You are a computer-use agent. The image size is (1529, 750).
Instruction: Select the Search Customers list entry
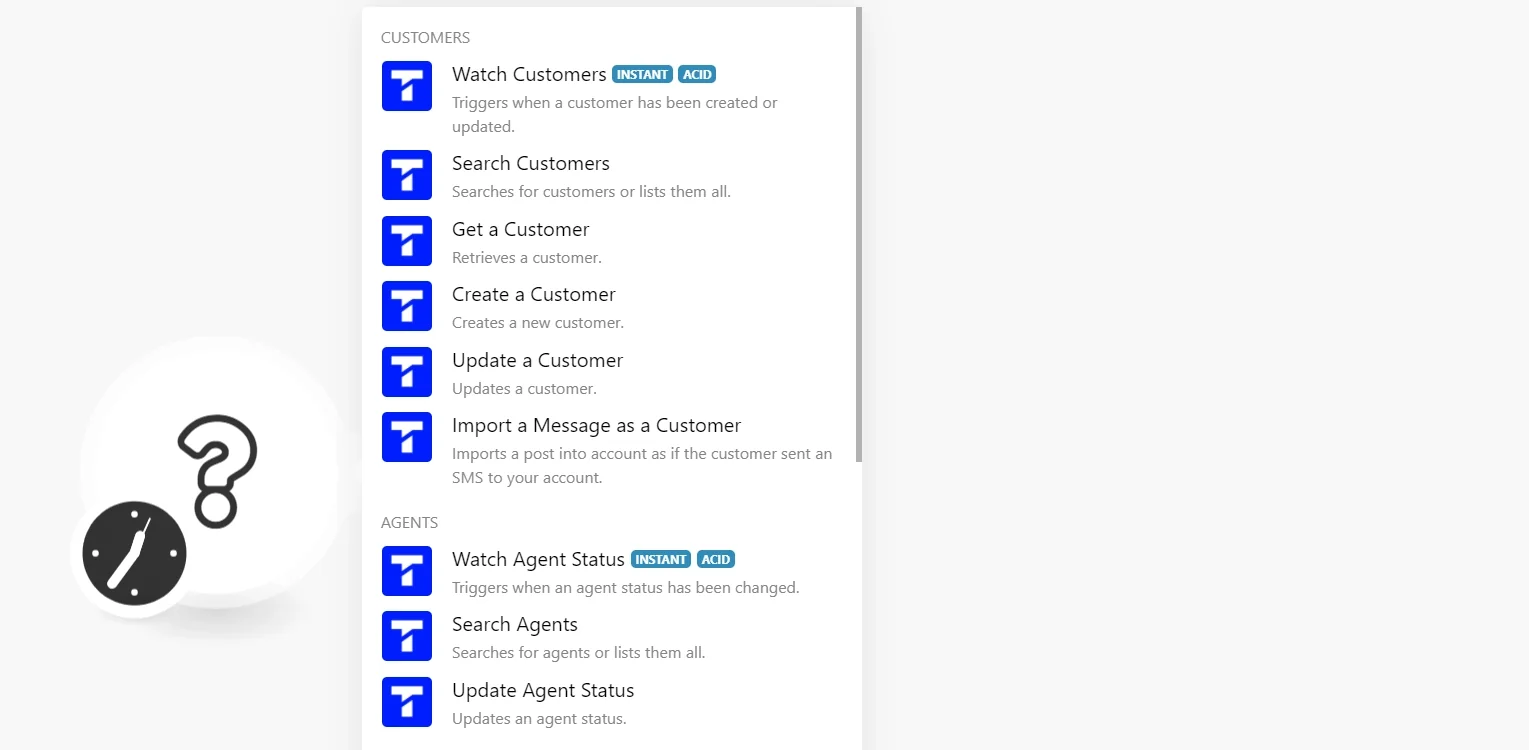tap(611, 176)
